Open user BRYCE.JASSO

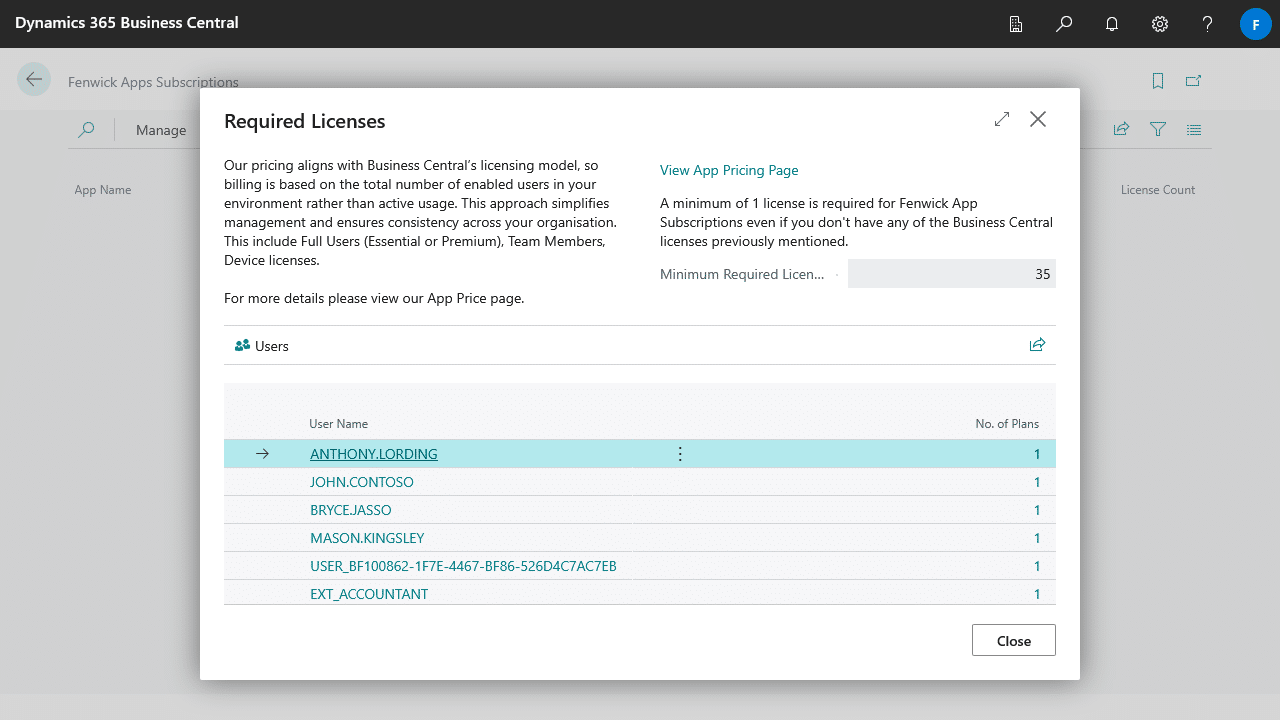pos(351,510)
